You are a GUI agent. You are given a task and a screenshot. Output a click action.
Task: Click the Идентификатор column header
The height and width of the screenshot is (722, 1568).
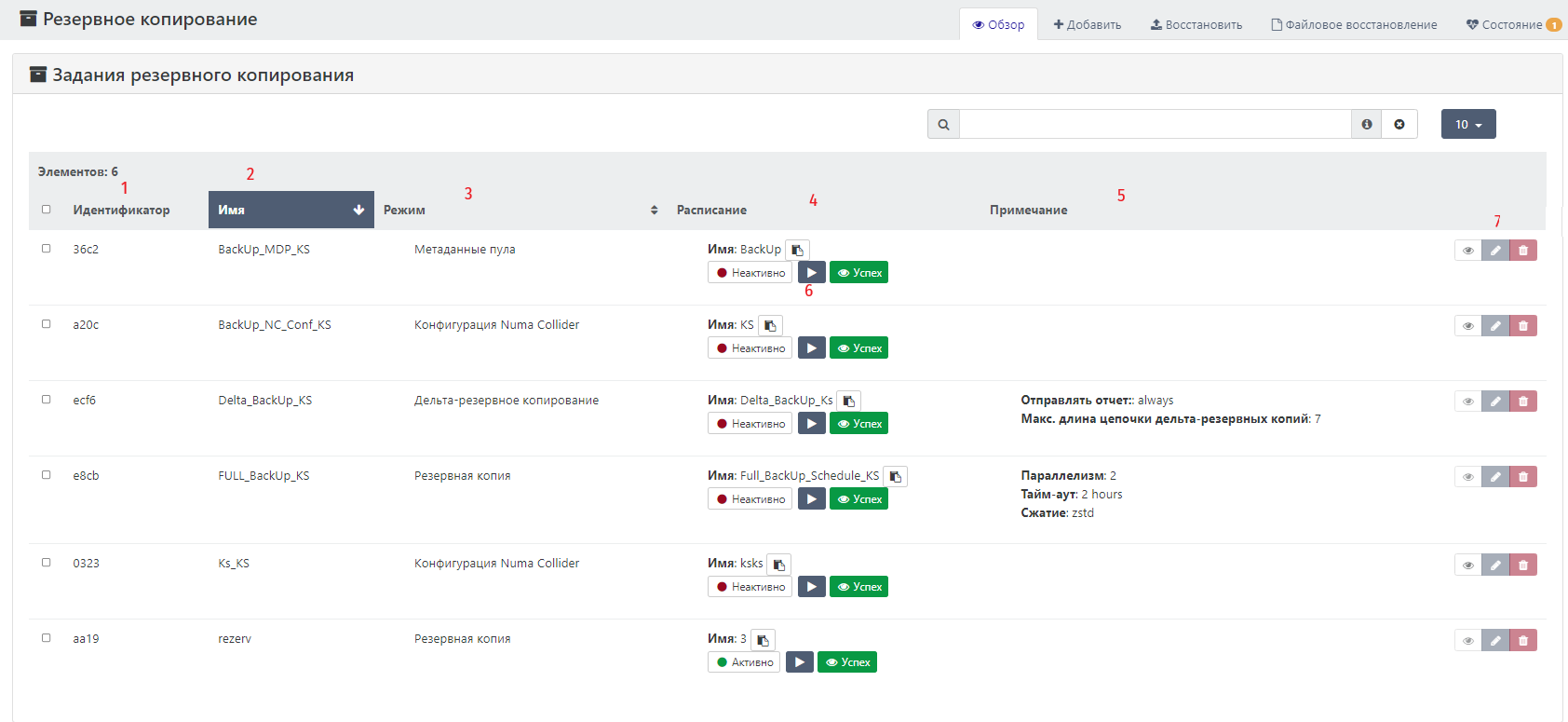[121, 210]
